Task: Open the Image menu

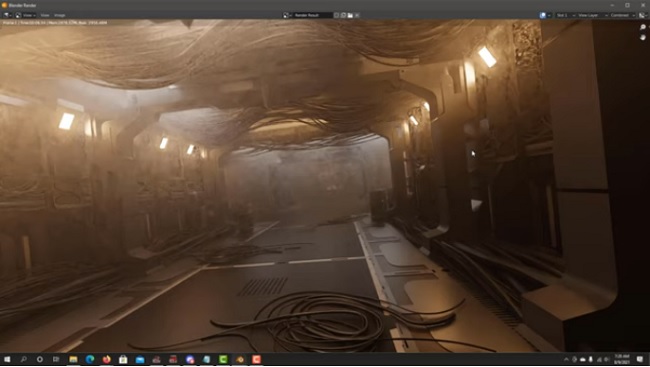Action: [60, 15]
